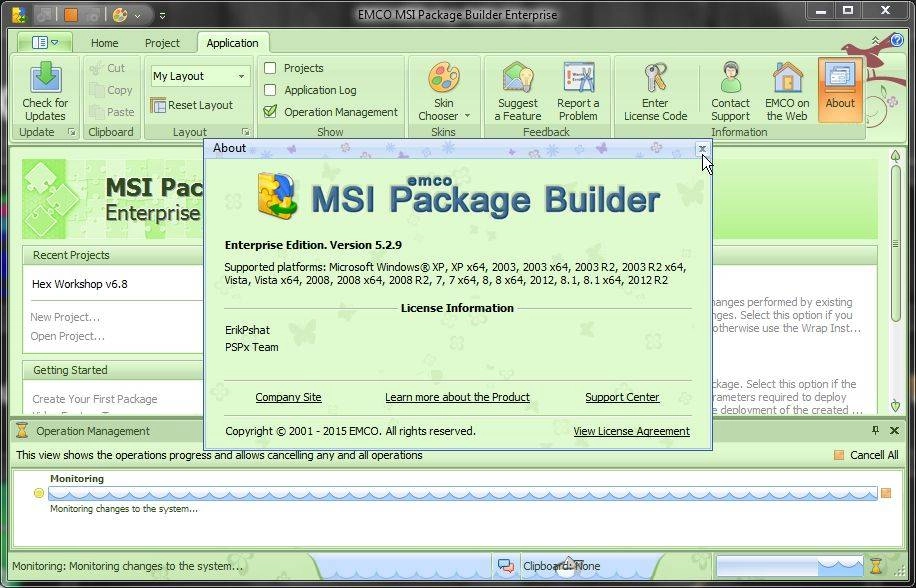The height and width of the screenshot is (588, 916).
Task: Click the scroll up arrow of main page
Action: coord(896,156)
